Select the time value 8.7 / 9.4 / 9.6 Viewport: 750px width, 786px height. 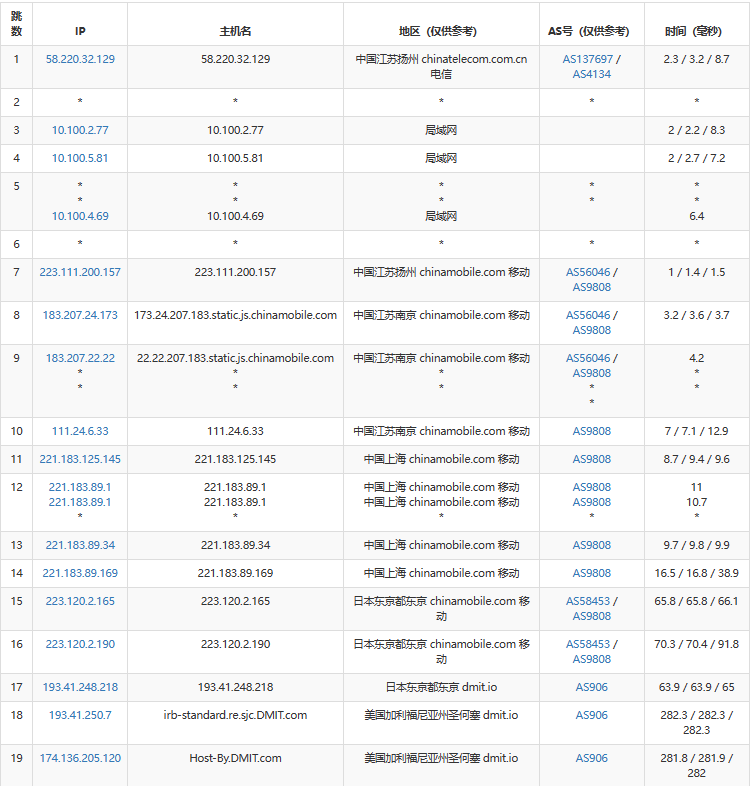tap(696, 459)
